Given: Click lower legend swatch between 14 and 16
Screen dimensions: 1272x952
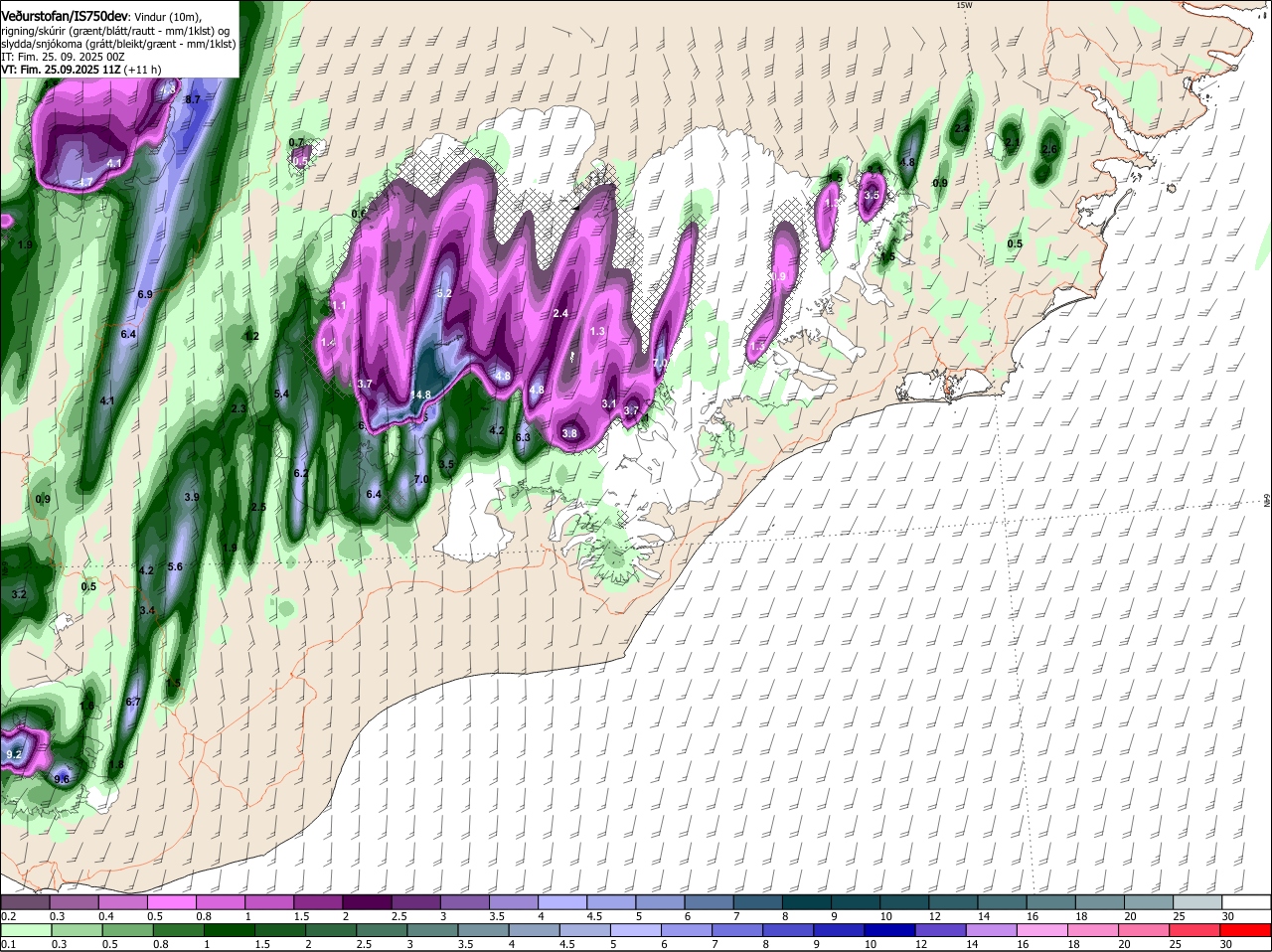Looking at the screenshot, I should click(992, 931).
